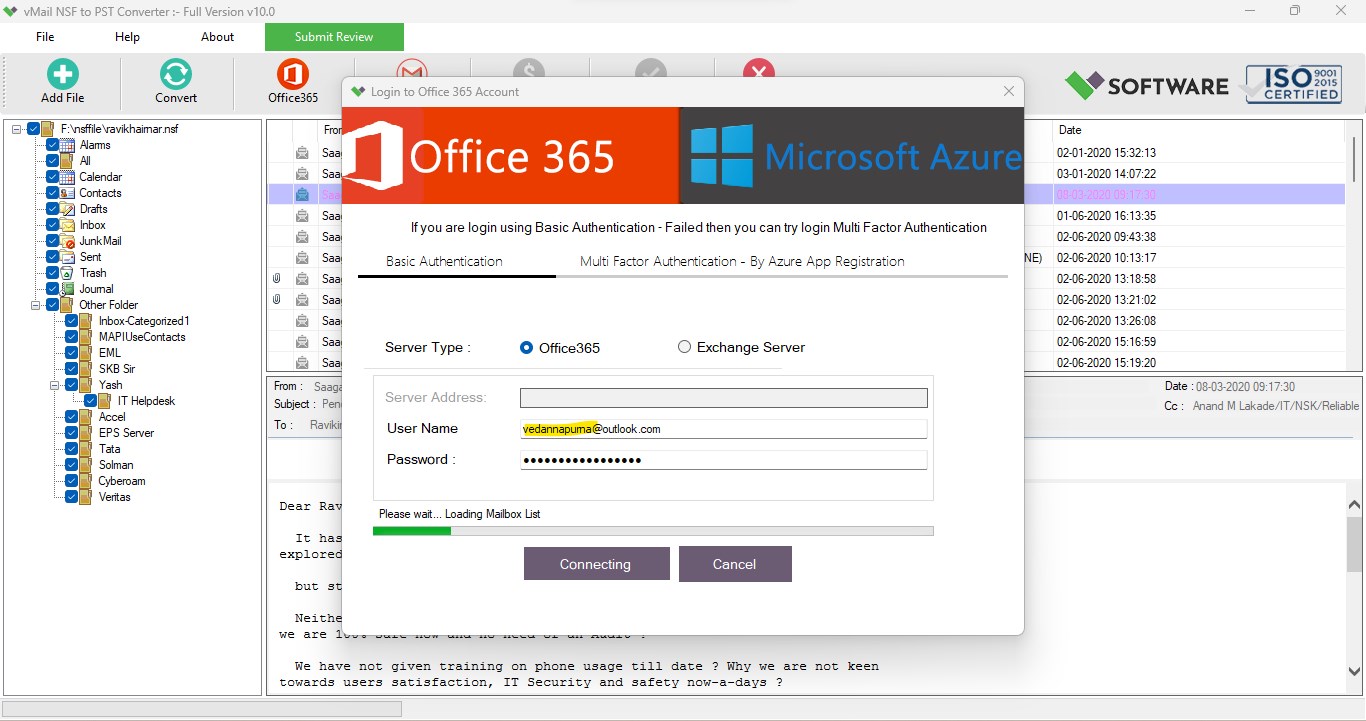Click the Sent folder icon
The height and width of the screenshot is (721, 1366).
[x=67, y=257]
